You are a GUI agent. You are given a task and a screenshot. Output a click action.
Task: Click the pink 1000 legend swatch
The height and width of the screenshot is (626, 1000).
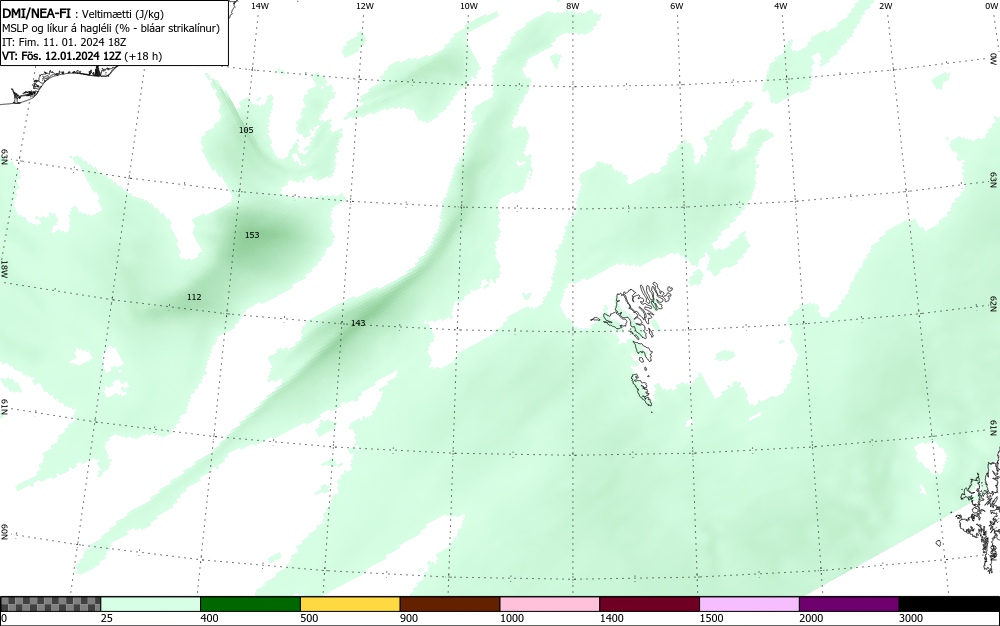[x=550, y=604]
